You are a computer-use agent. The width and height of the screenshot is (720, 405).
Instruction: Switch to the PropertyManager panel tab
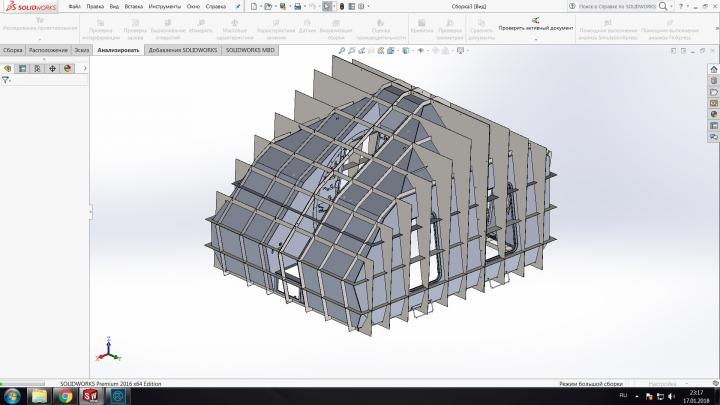click(22, 68)
